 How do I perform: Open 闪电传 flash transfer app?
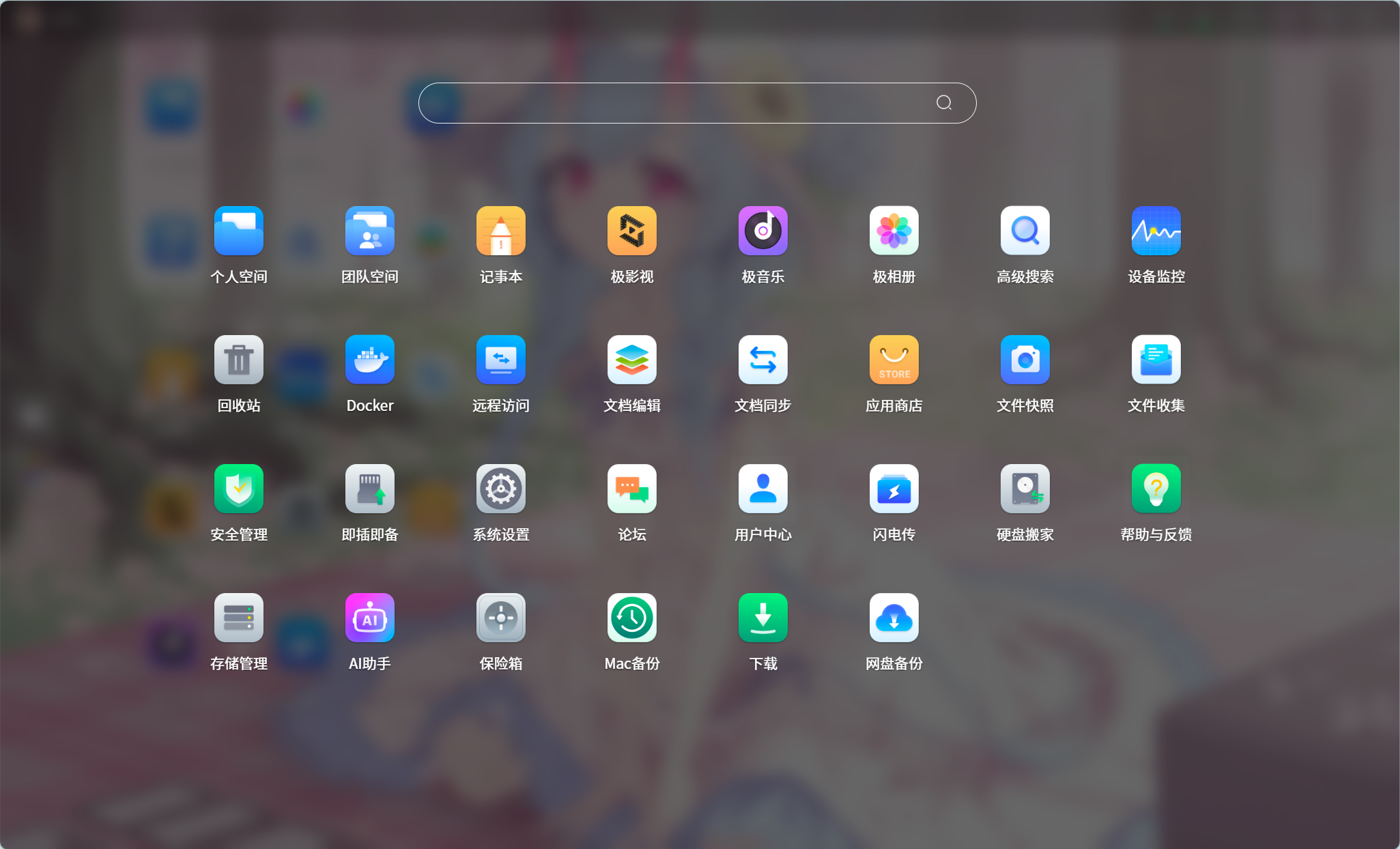tap(894, 489)
